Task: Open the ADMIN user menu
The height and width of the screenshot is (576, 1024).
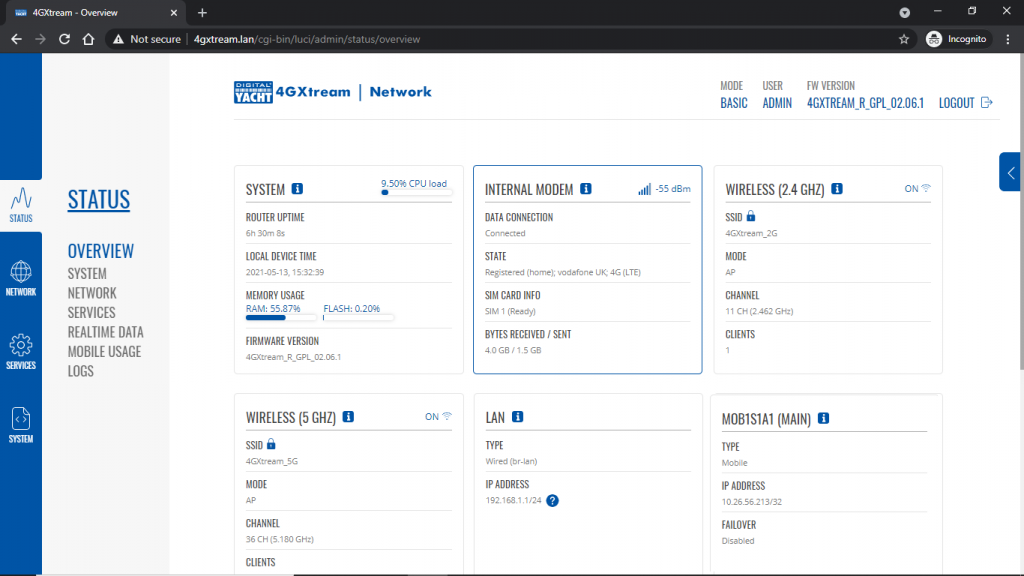Action: (x=777, y=103)
